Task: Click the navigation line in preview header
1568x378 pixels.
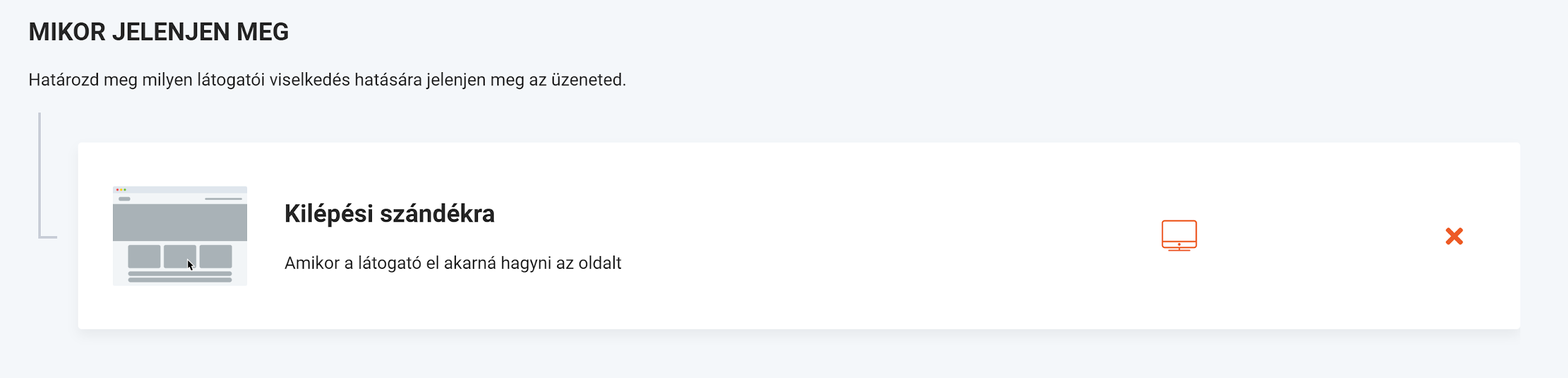Action: coord(223,199)
